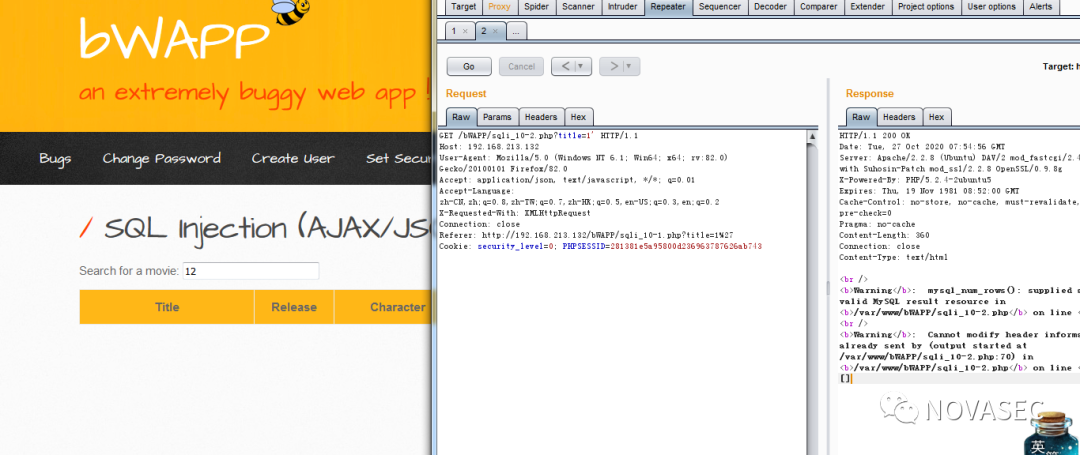Select the Request Raw tab
1080x455 pixels.
[x=461, y=117]
